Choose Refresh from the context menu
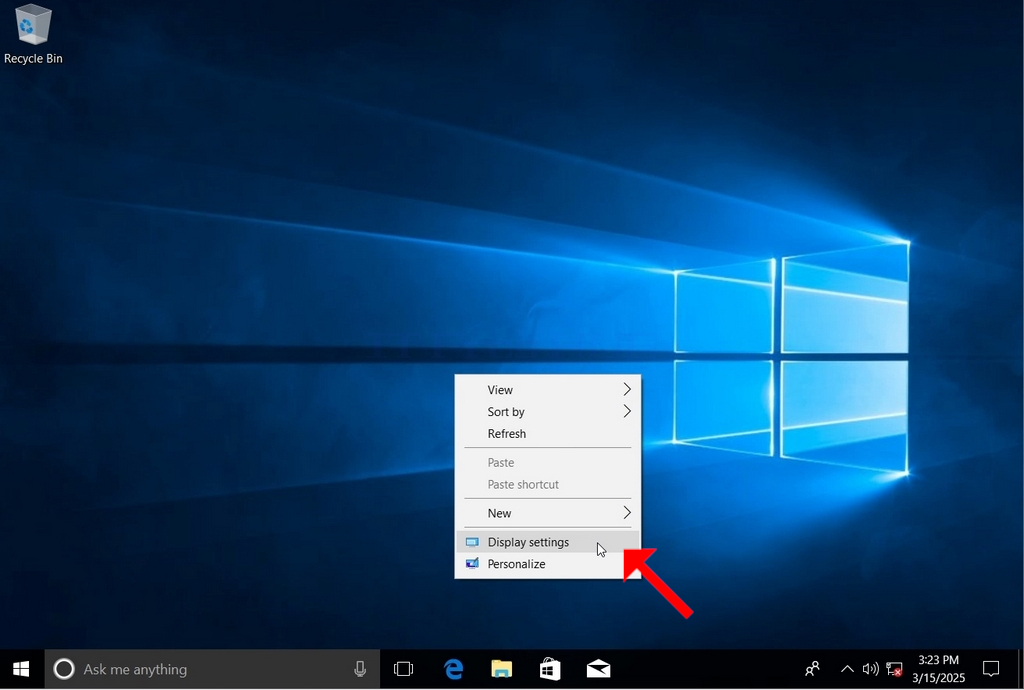The width and height of the screenshot is (1024, 690). 547,433
